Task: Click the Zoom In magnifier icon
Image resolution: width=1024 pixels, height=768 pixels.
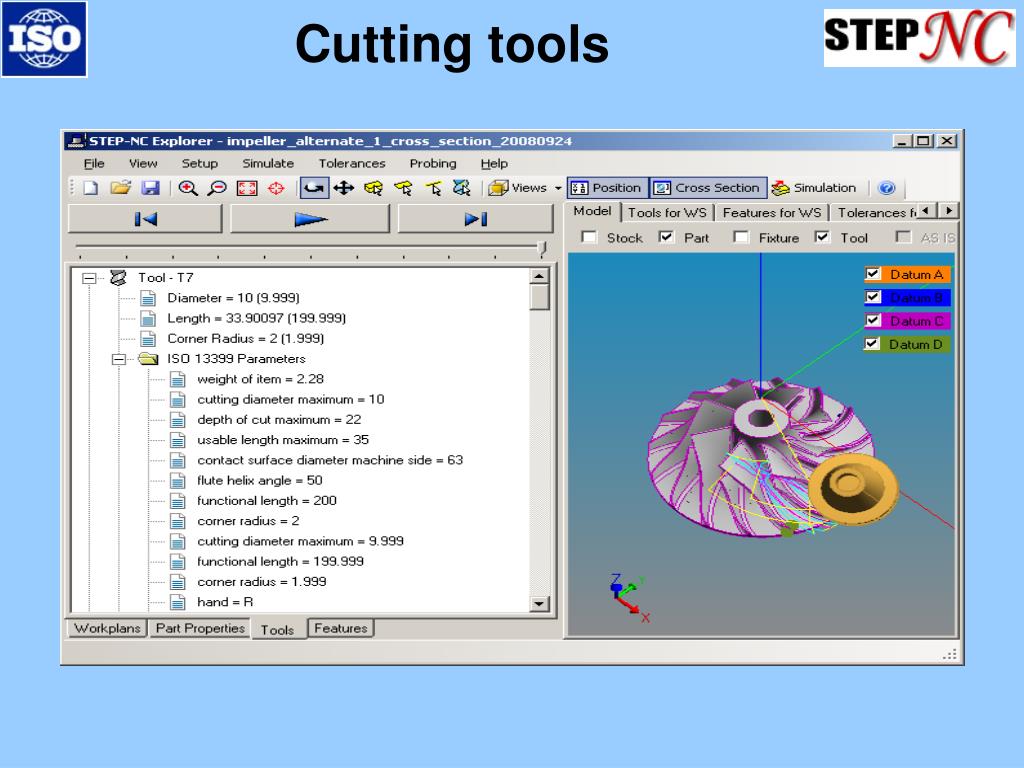Action: (x=188, y=188)
